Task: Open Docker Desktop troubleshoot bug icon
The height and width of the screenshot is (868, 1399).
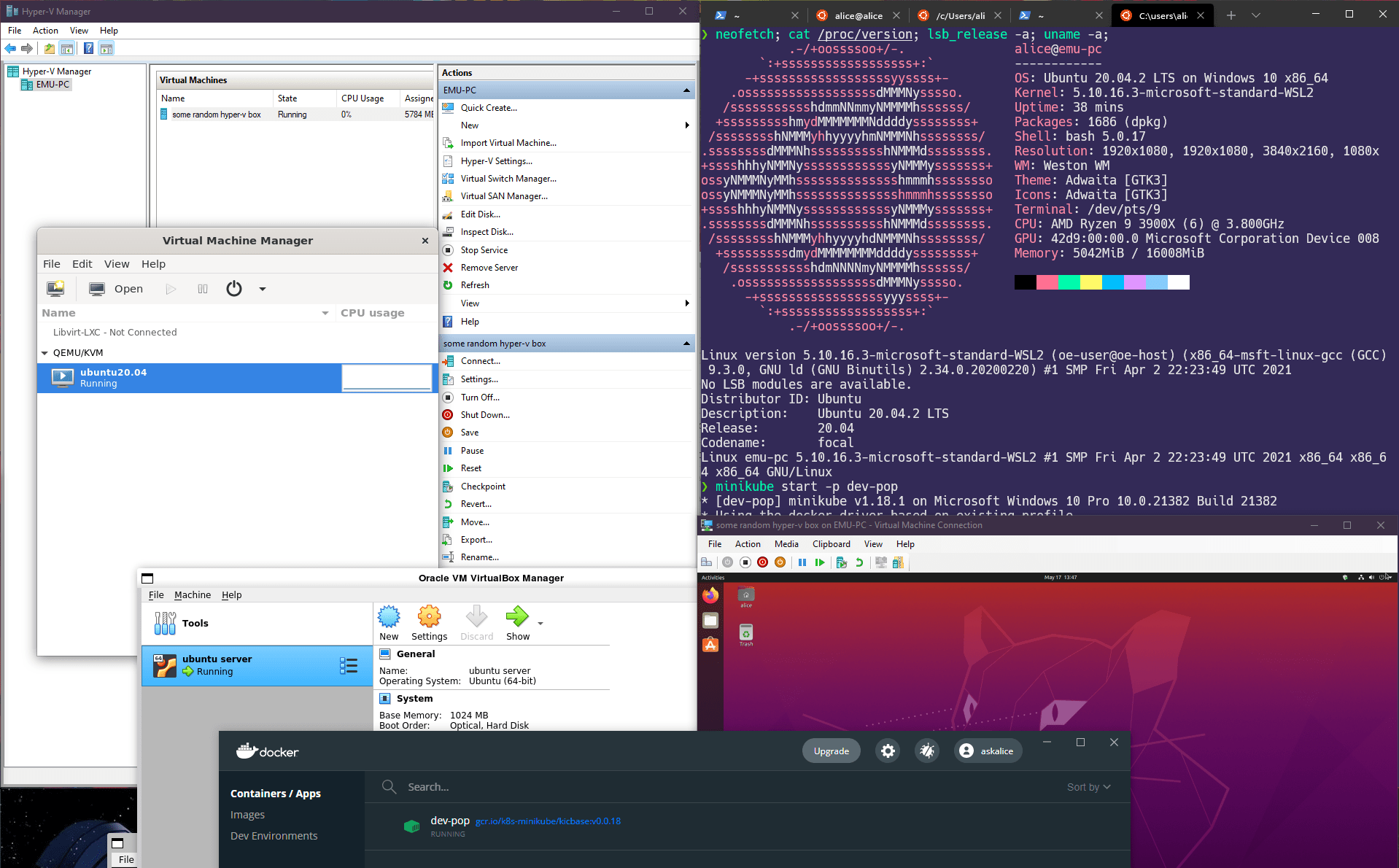Action: [x=927, y=751]
